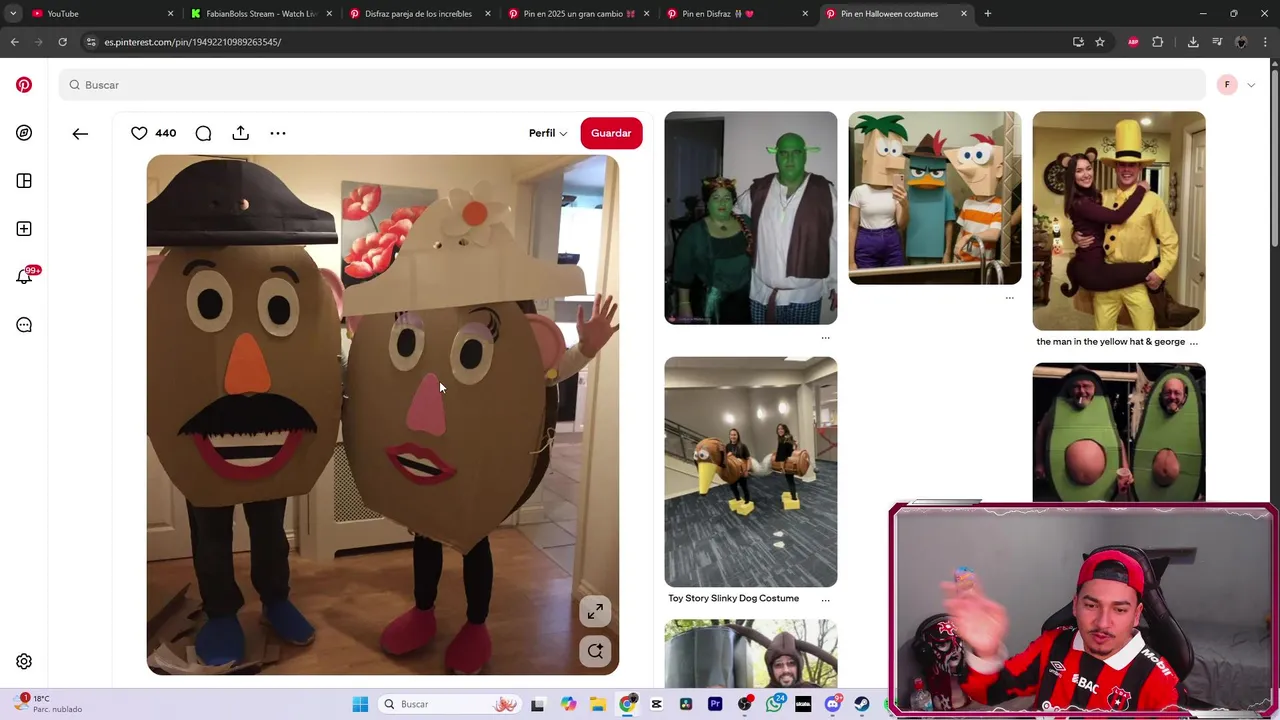Open the Shrek and Fiona costume pin
This screenshot has height=720, width=1280.
751,218
